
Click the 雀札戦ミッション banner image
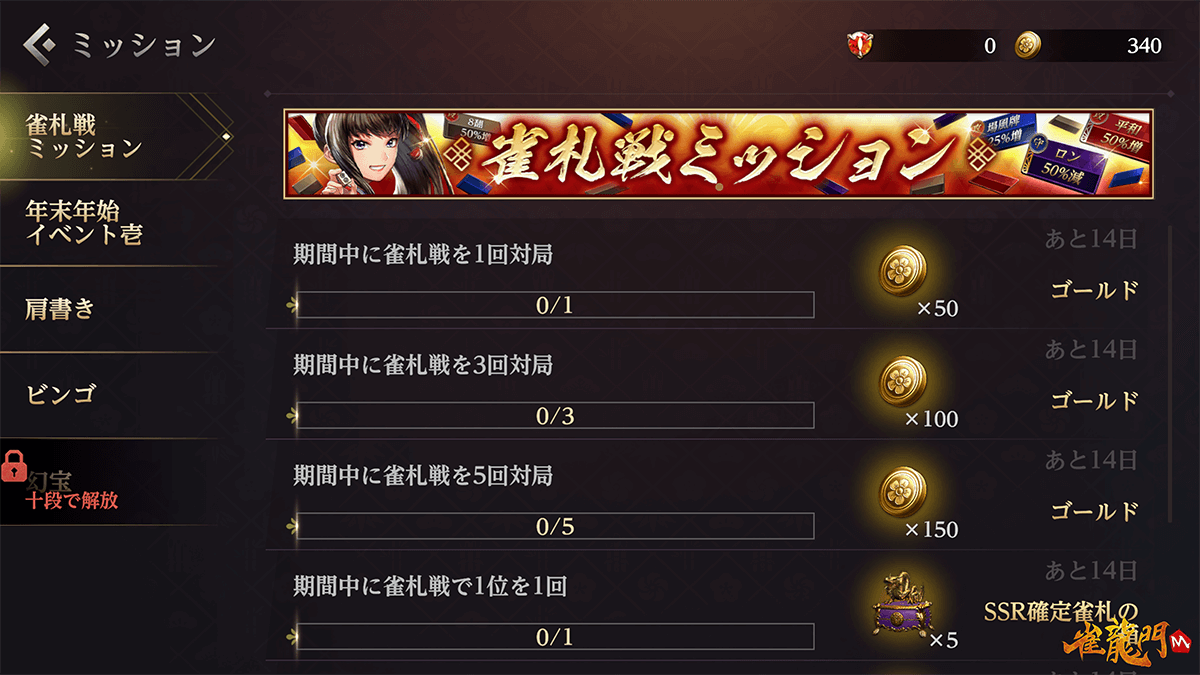[x=718, y=152]
